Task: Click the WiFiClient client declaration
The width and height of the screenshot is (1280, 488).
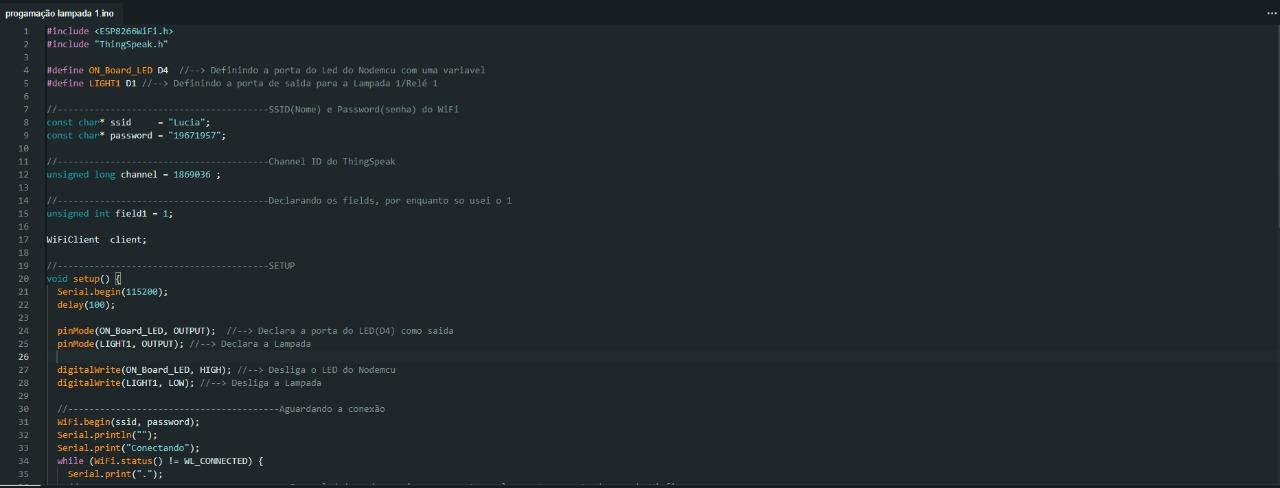Action: (x=96, y=239)
